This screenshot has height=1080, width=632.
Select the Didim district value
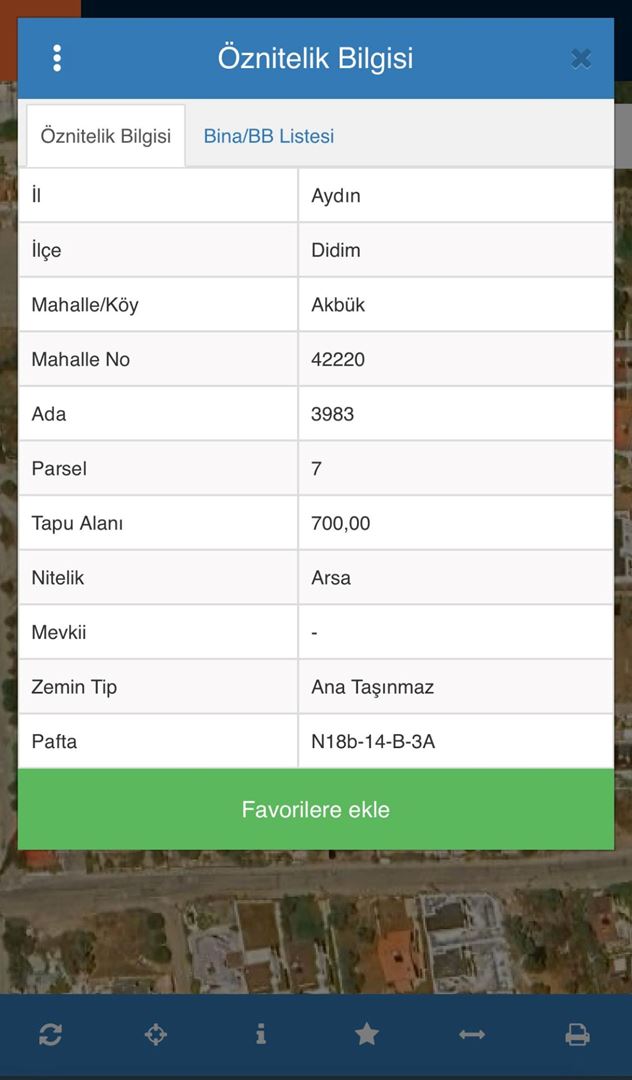(336, 250)
